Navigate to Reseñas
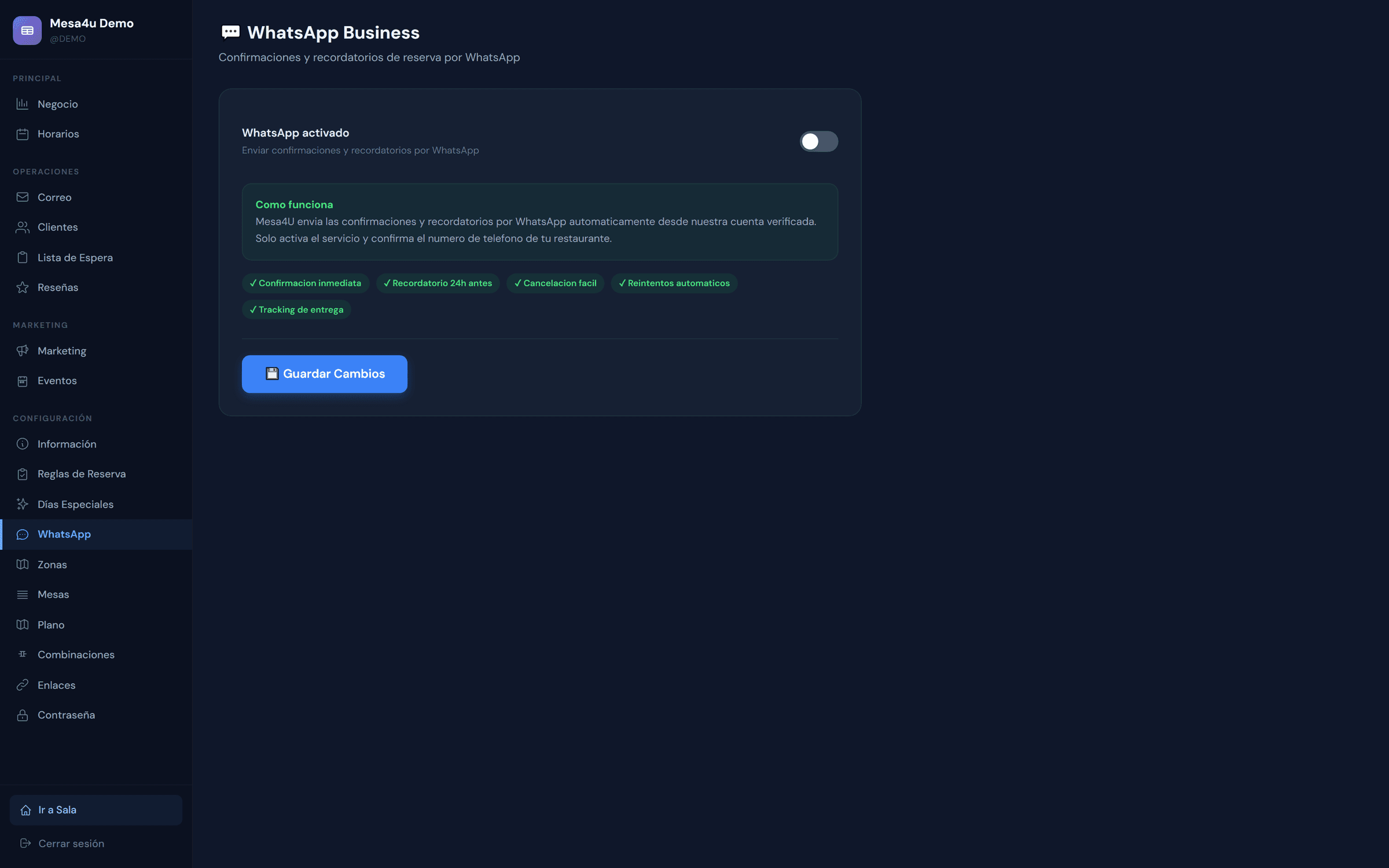This screenshot has width=1389, height=868. (96, 288)
